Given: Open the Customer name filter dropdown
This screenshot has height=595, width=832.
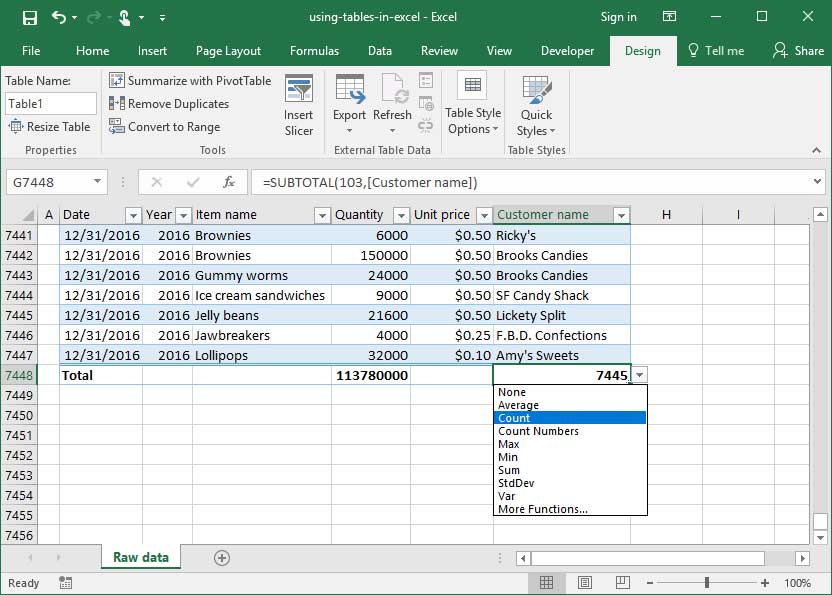Looking at the screenshot, I should pyautogui.click(x=621, y=215).
